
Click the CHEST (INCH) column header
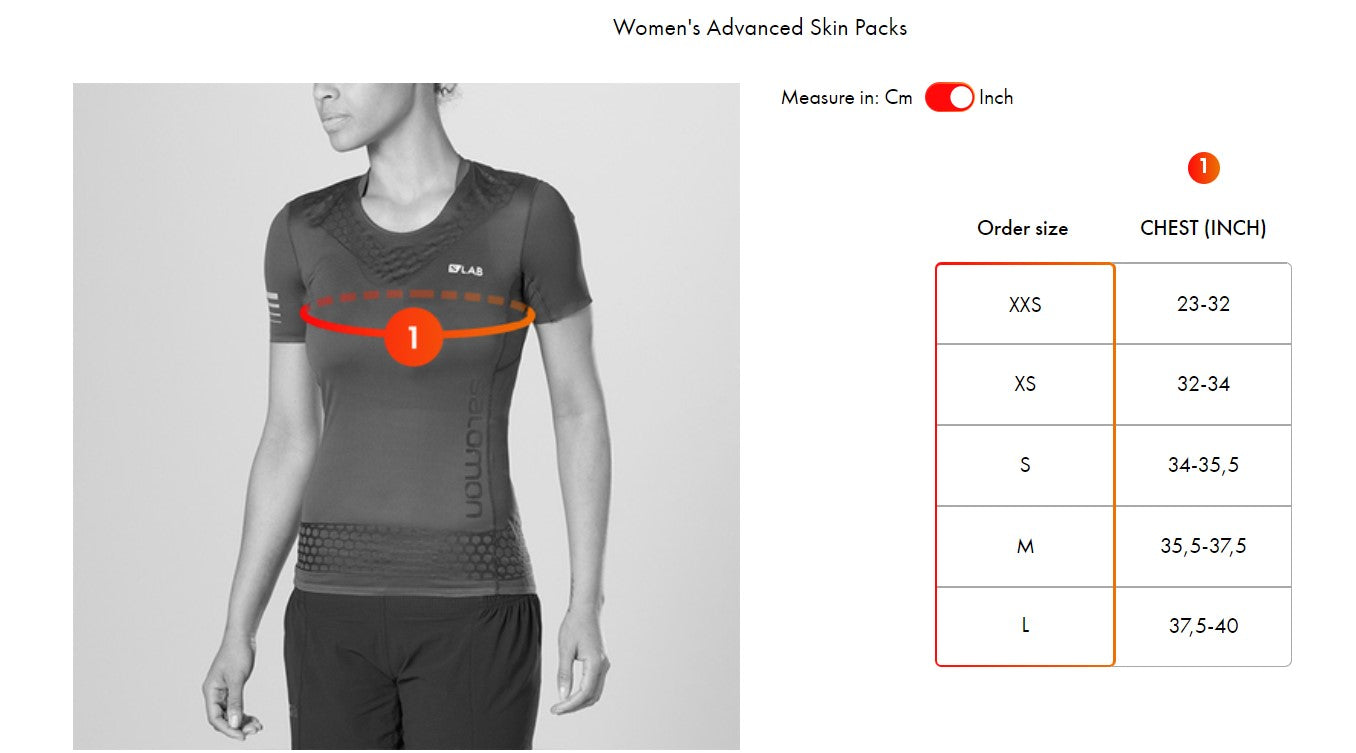click(x=1203, y=228)
